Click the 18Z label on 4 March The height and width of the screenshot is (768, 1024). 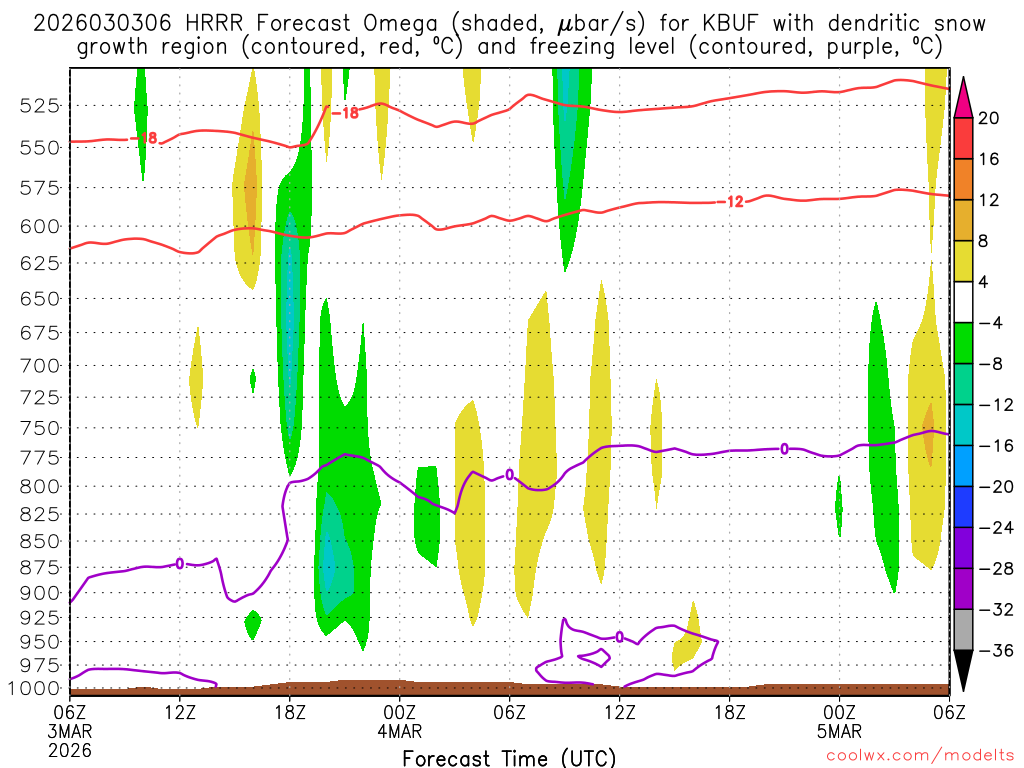click(729, 712)
